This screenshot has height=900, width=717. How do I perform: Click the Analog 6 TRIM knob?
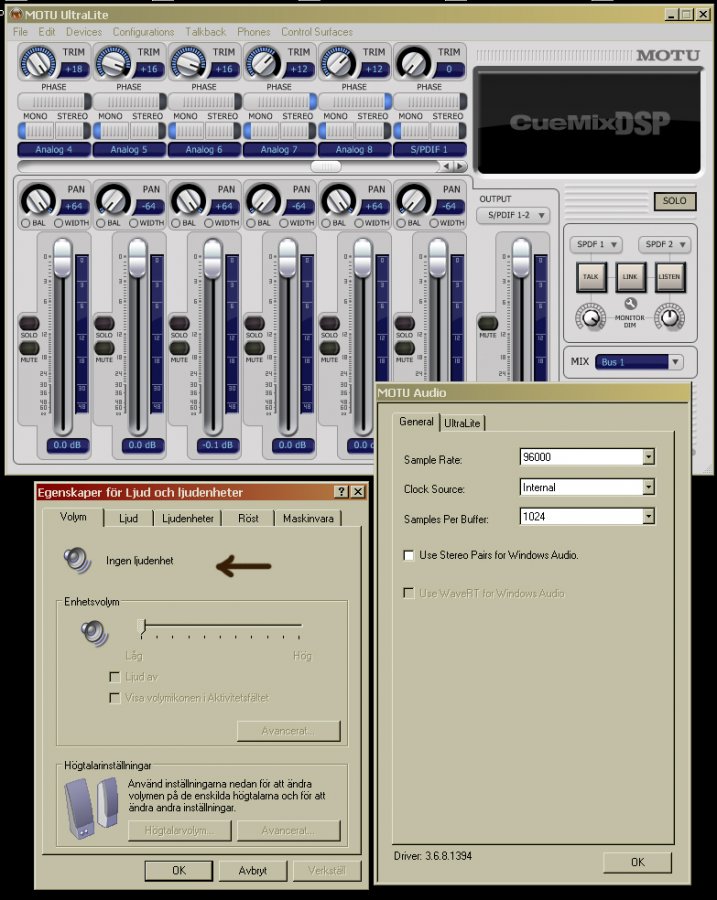click(188, 62)
